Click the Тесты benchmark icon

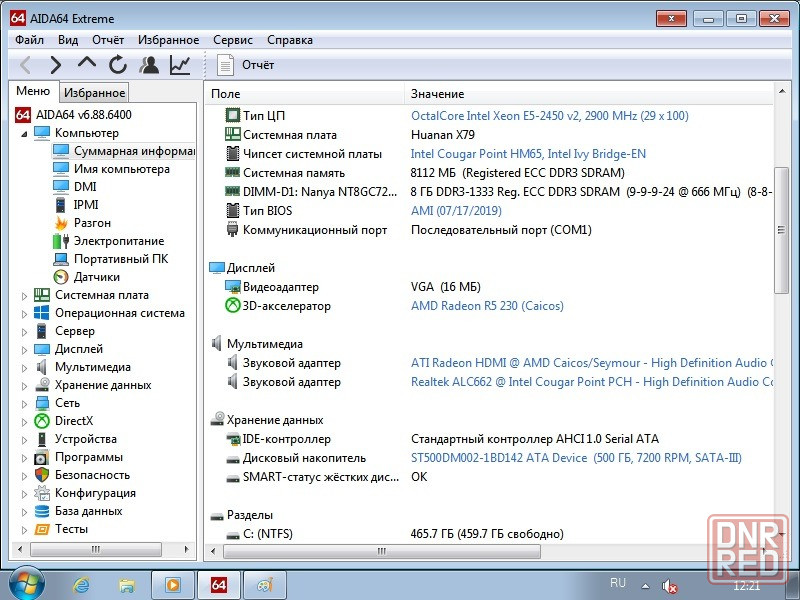41,529
